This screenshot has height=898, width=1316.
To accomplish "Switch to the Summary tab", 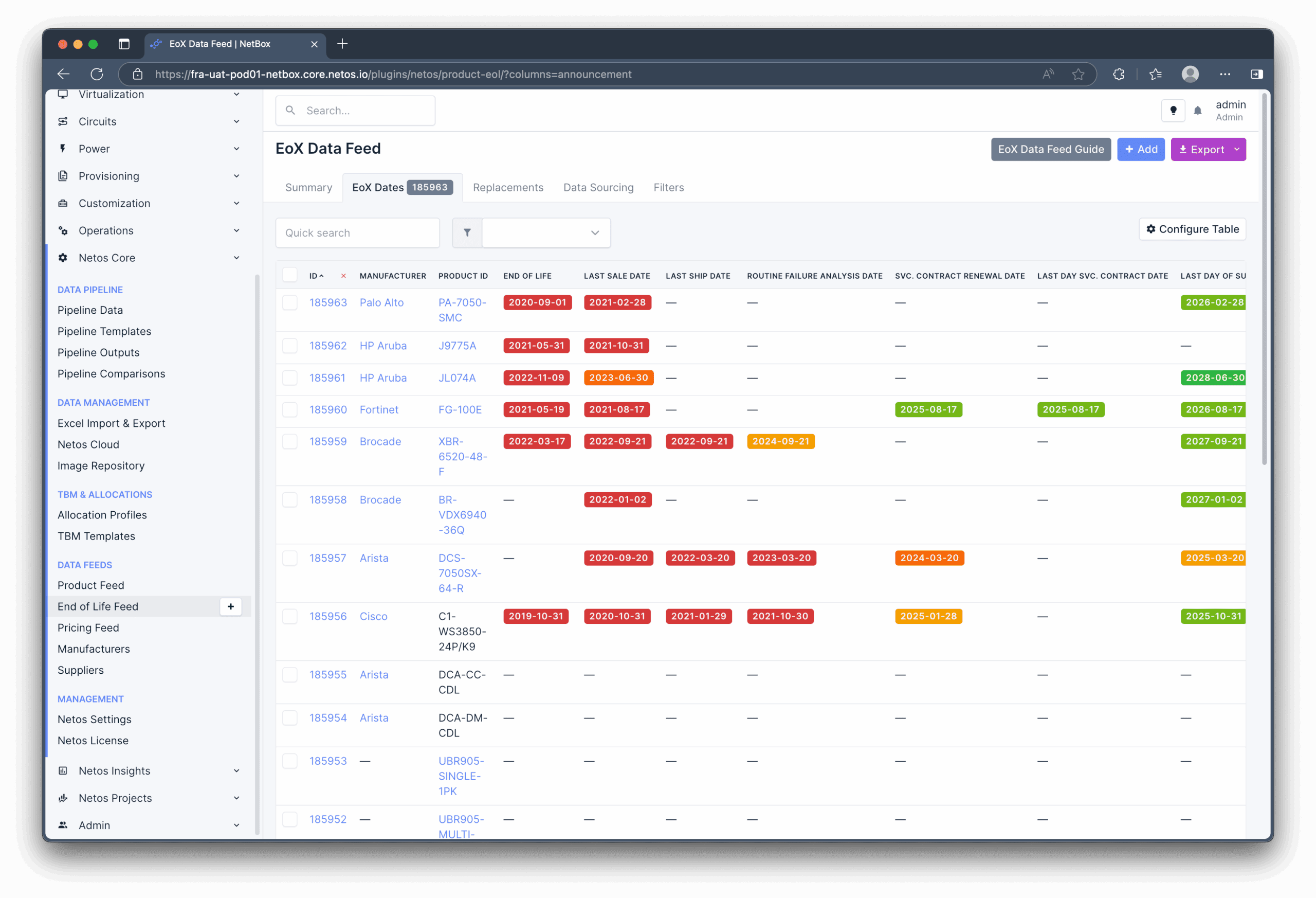I will point(308,188).
